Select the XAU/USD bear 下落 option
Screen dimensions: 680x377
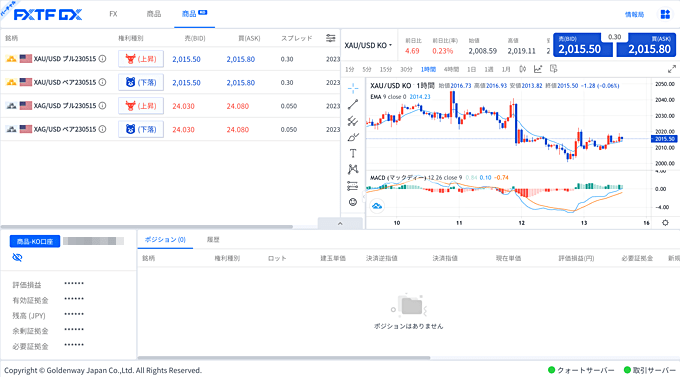pos(141,82)
